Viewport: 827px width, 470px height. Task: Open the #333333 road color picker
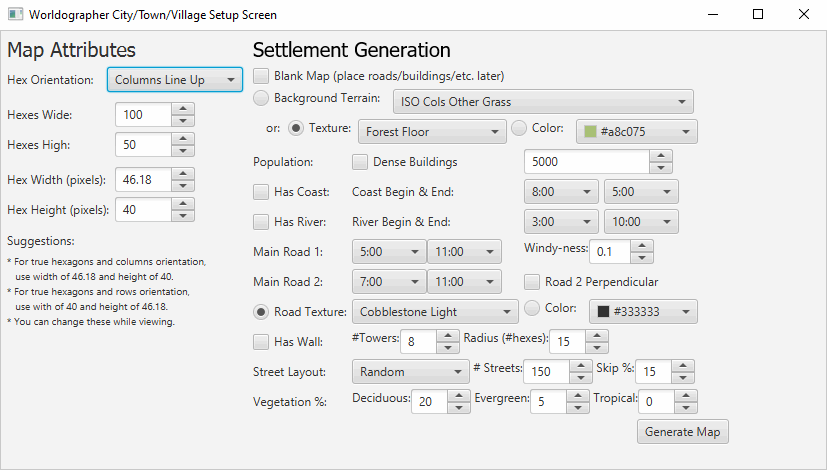(643, 312)
